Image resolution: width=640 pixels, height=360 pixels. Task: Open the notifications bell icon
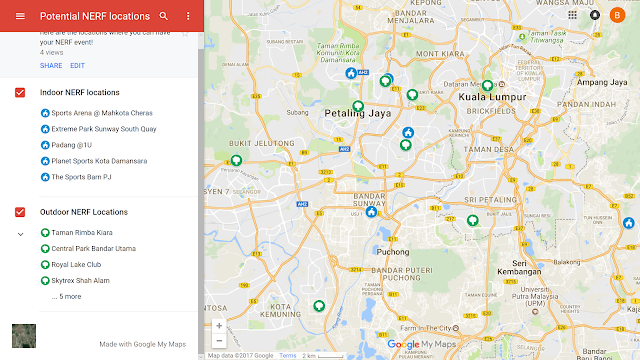595,15
